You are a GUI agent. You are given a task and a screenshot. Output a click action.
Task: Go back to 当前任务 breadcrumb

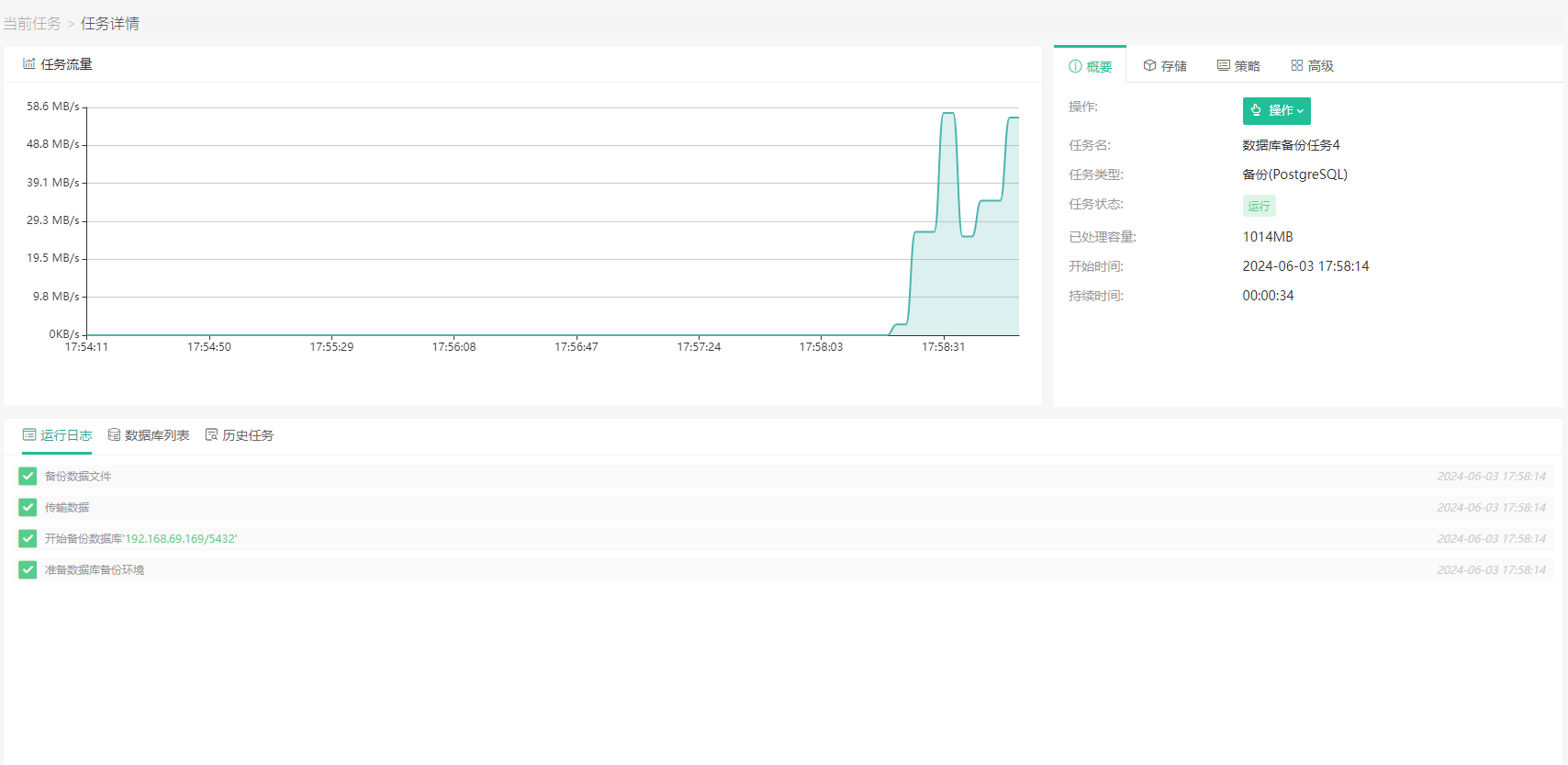(x=32, y=24)
